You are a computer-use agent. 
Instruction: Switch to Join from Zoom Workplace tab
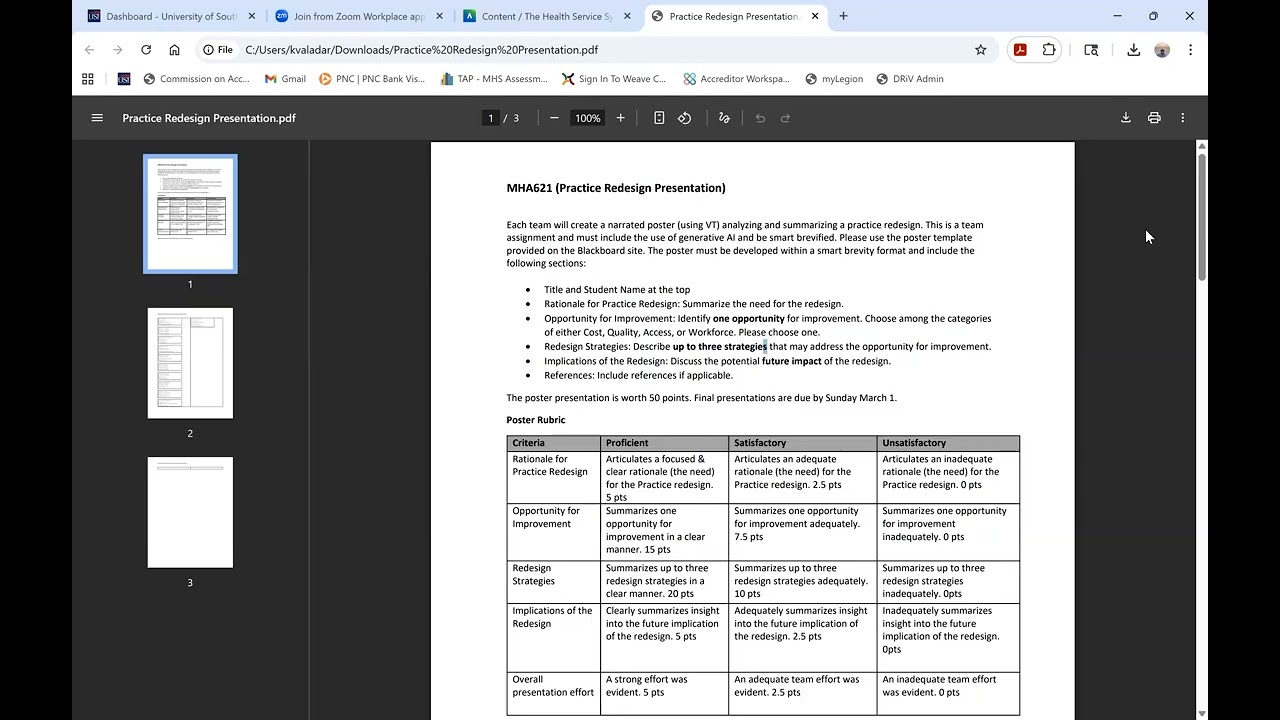pos(359,16)
